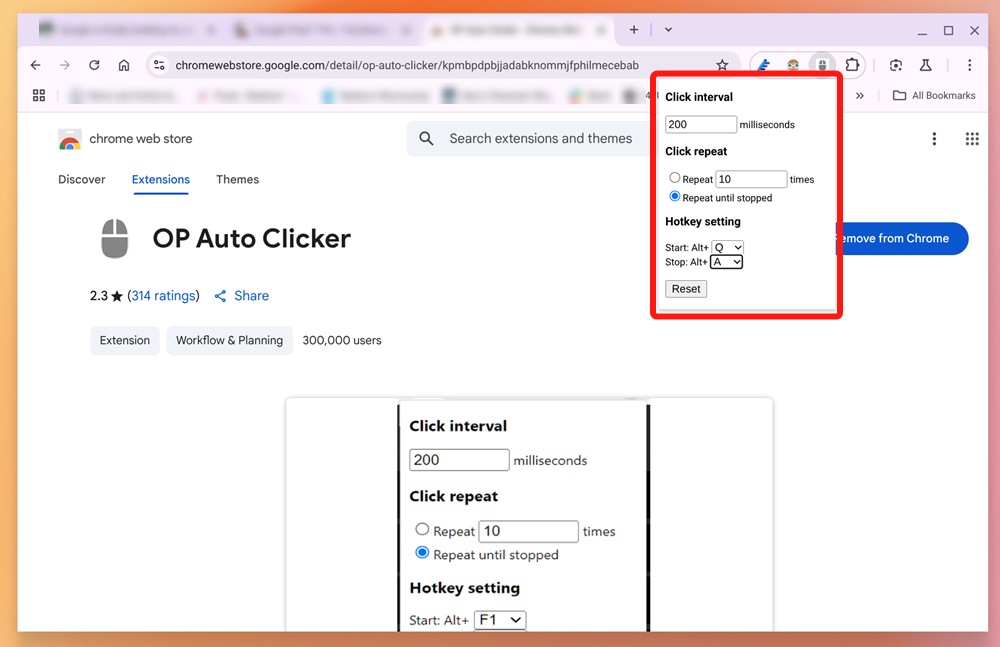
Task: Click the extension preview screenshot
Action: pos(529,514)
